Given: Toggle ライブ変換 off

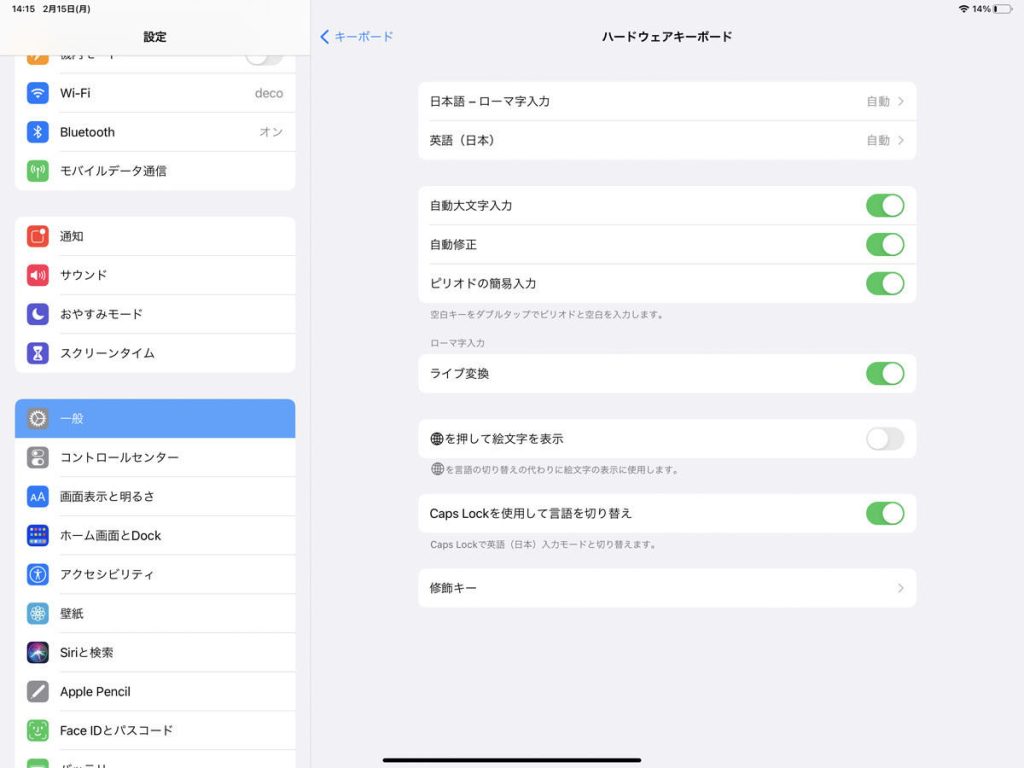Looking at the screenshot, I should click(884, 373).
